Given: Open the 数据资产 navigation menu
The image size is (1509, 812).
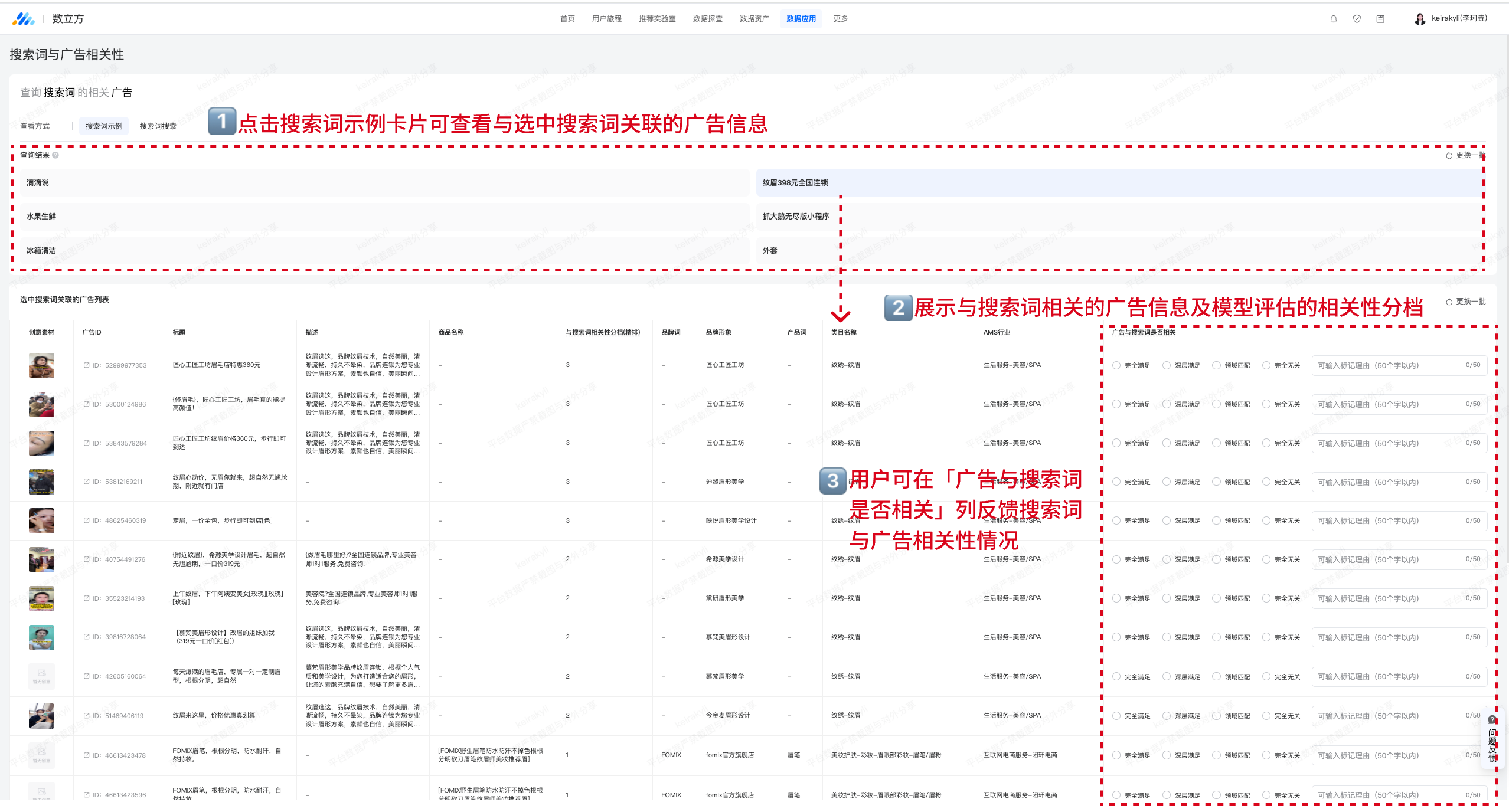Looking at the screenshot, I should pos(754,19).
